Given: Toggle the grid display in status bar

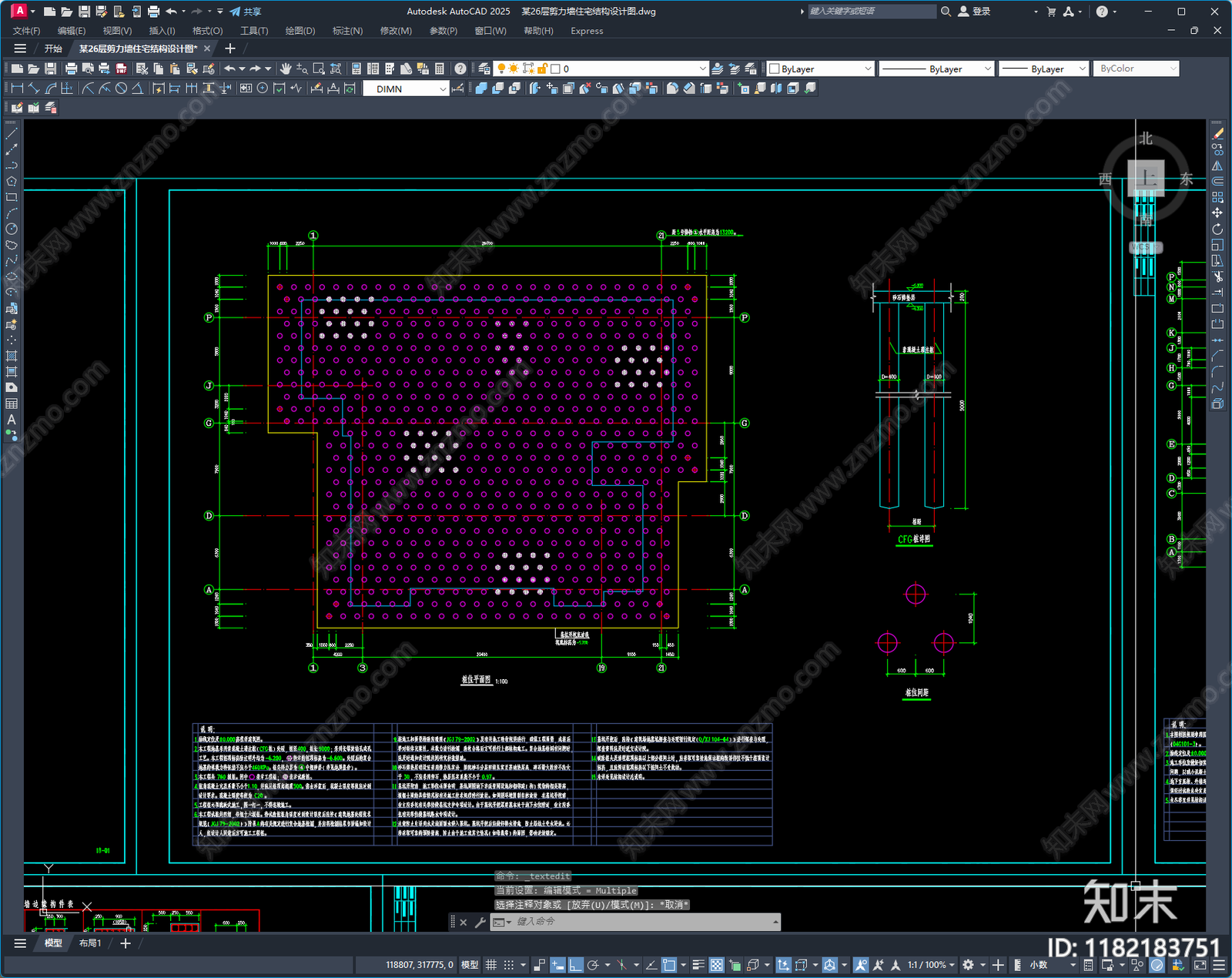Looking at the screenshot, I should (490, 965).
